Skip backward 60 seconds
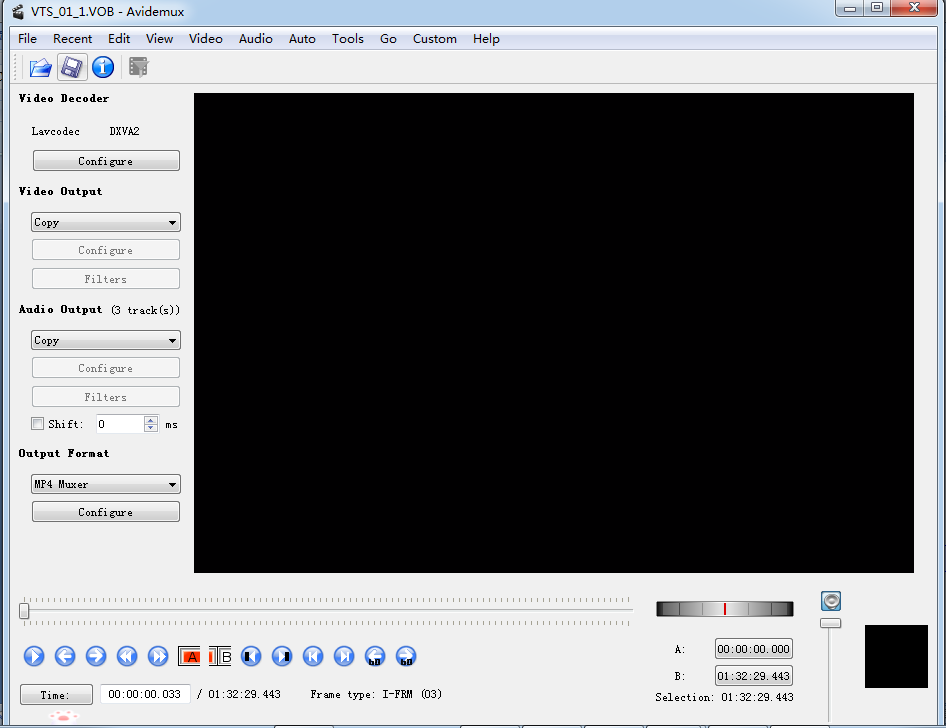Screen dimensions: 946x728 (x=375, y=657)
